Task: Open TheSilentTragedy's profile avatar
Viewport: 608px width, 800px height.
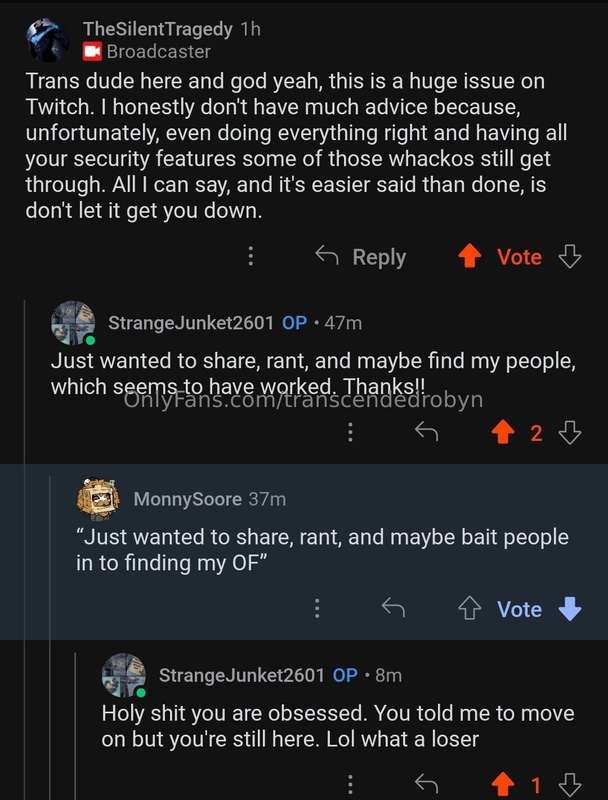Action: point(47,40)
